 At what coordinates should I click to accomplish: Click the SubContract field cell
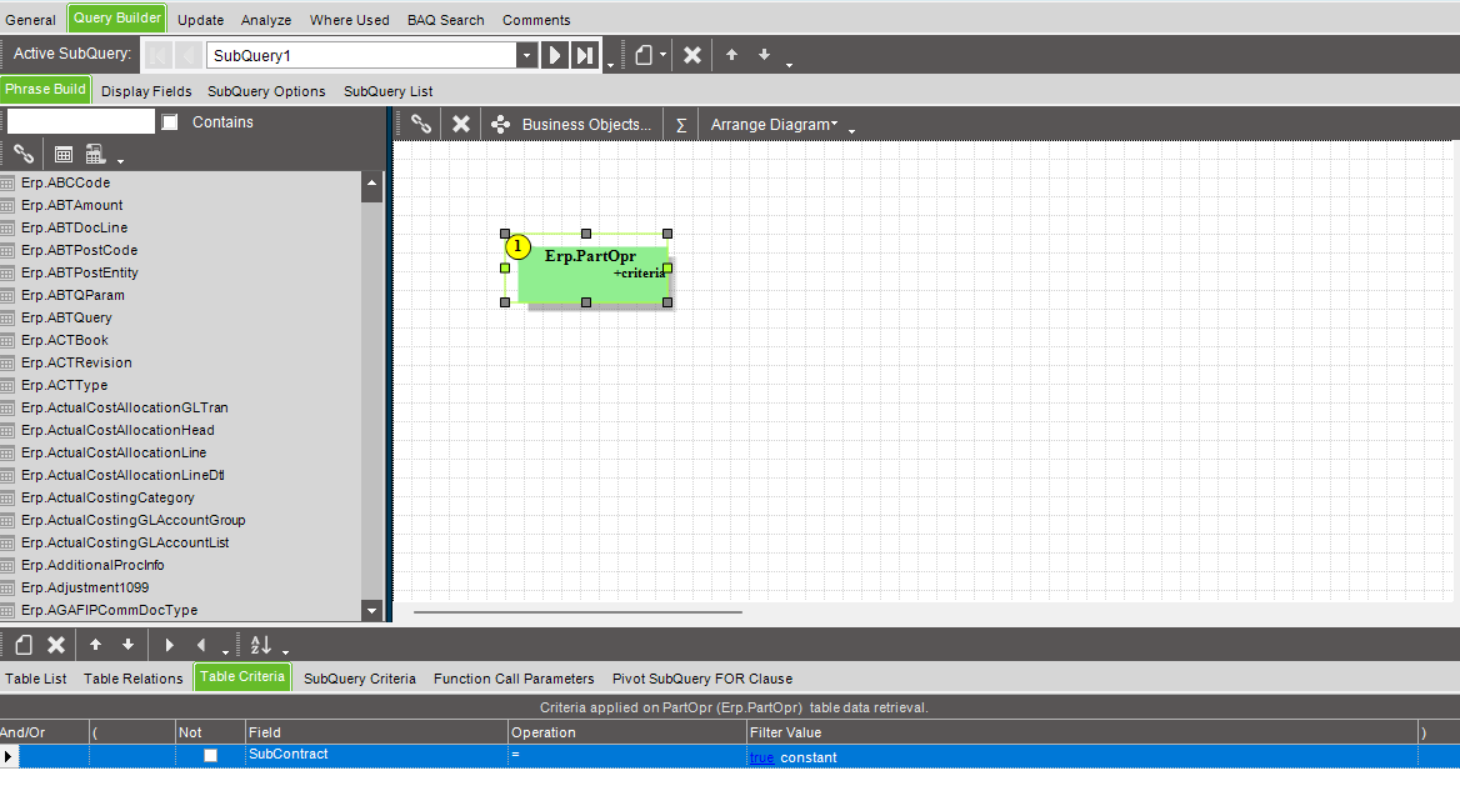tap(377, 756)
